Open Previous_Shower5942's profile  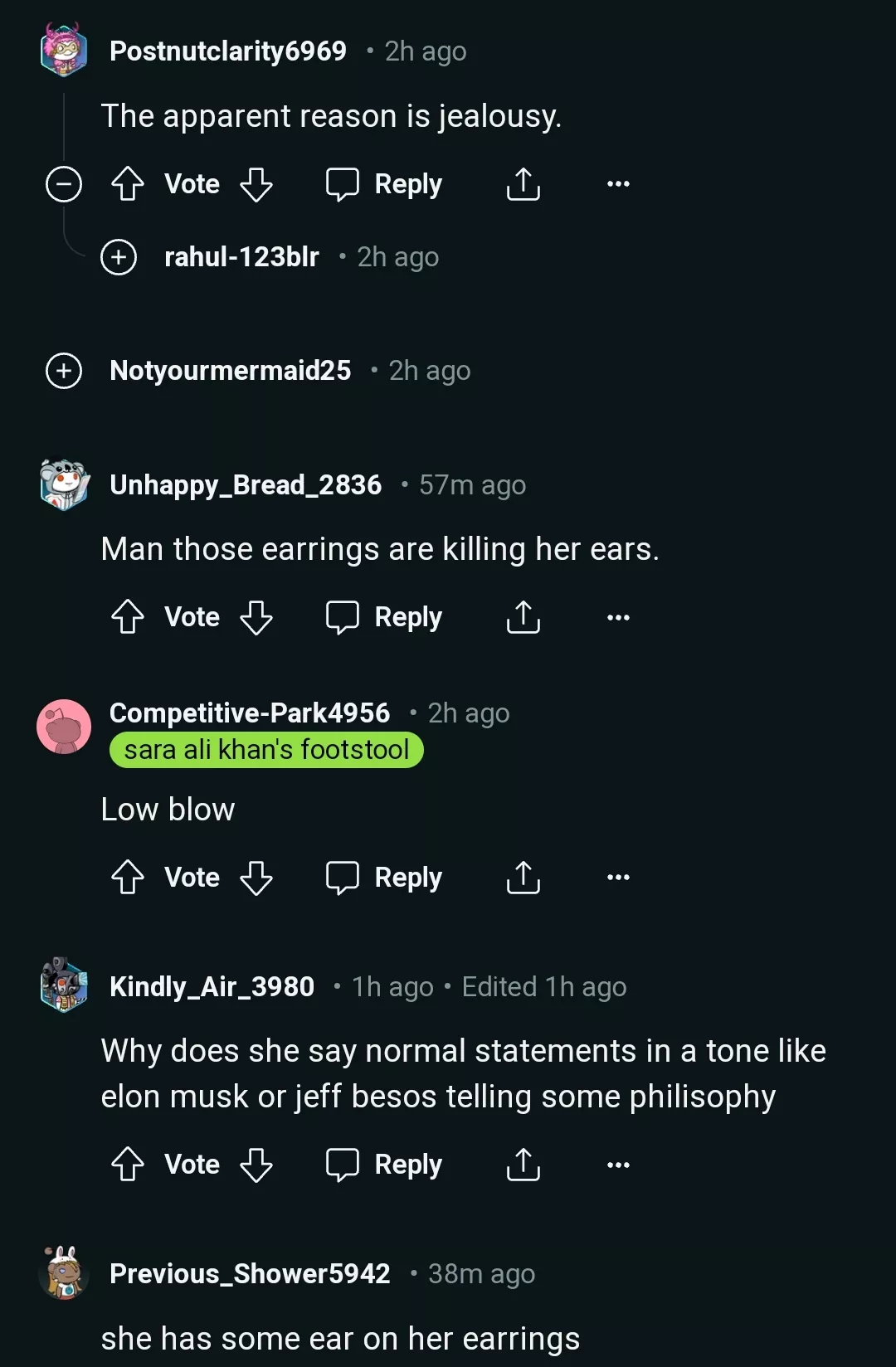(251, 1273)
